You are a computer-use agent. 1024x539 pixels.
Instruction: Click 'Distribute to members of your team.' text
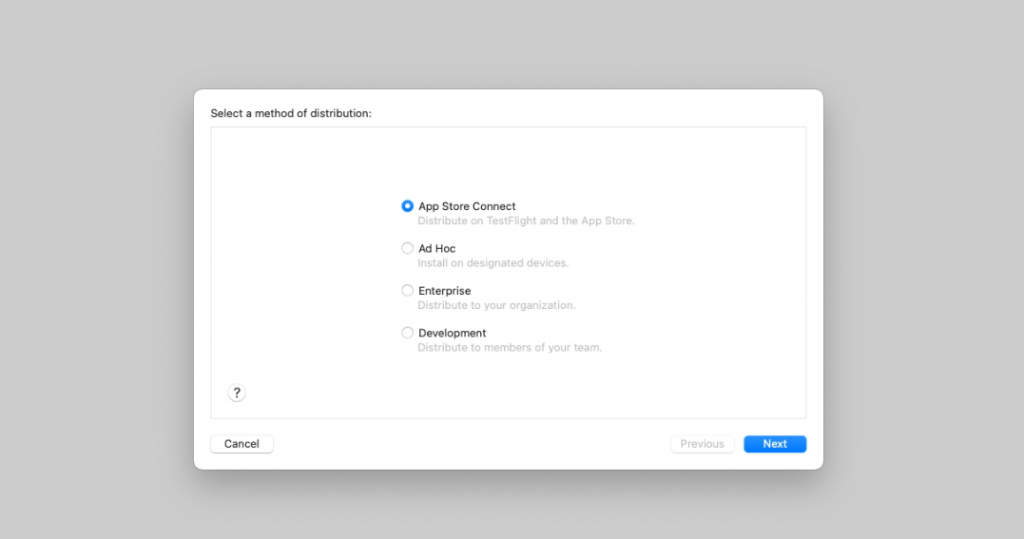pos(509,348)
